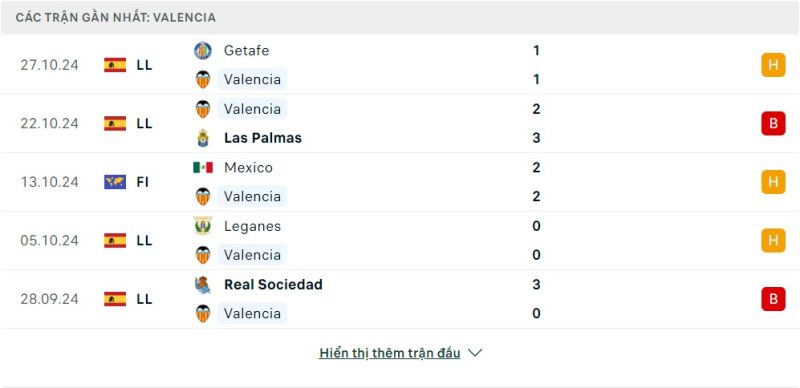The image size is (800, 388).
Task: Click the orange H badge for Leganes match
Action: (773, 240)
